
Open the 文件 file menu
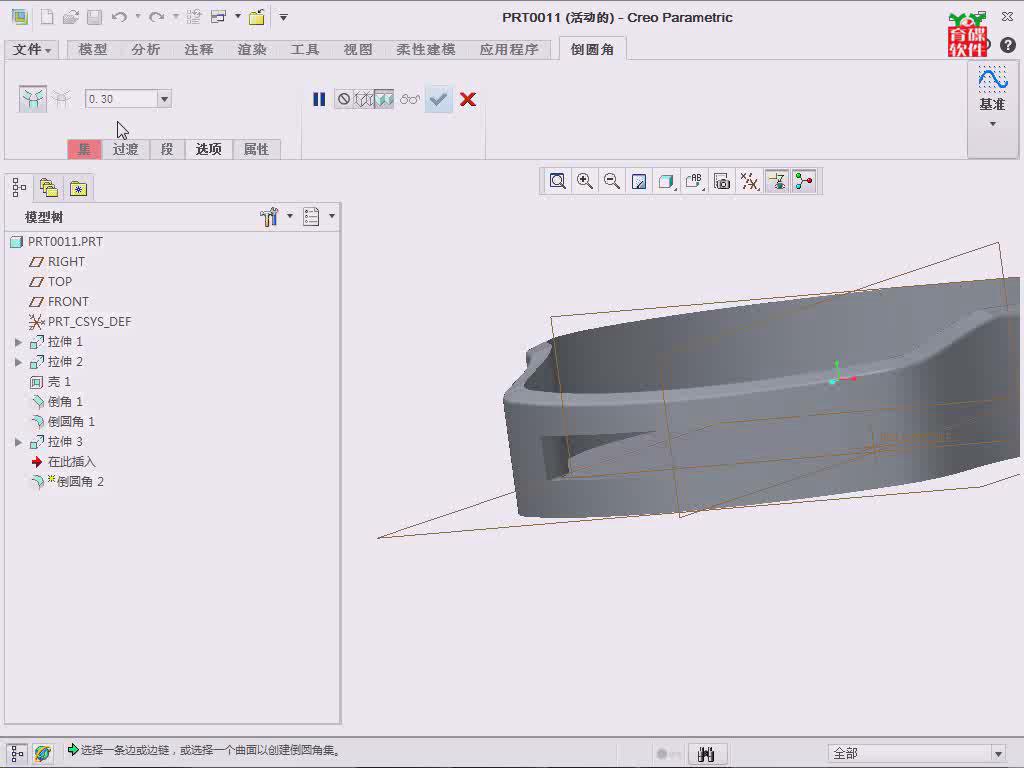pyautogui.click(x=31, y=50)
